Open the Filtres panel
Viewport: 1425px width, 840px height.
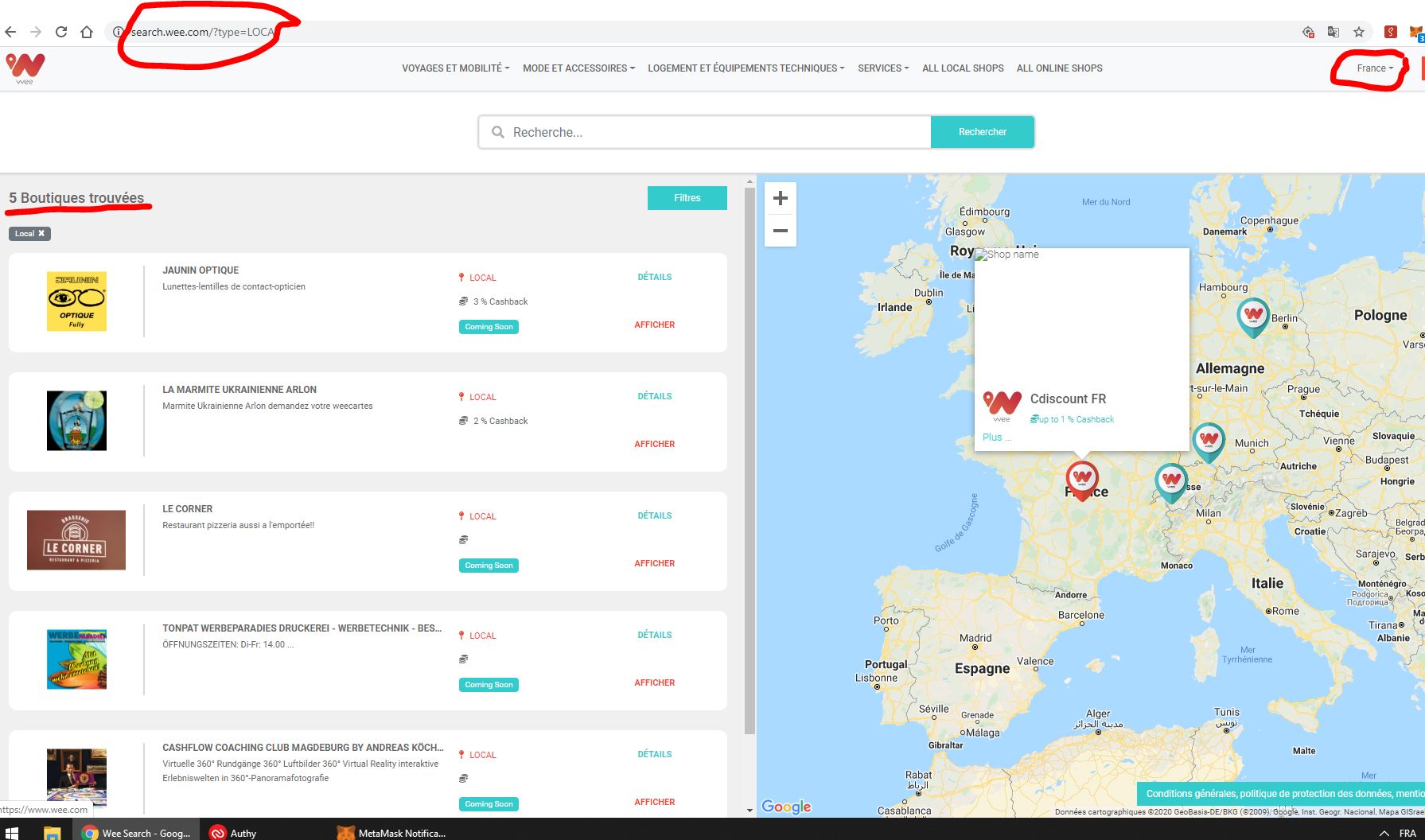point(687,198)
